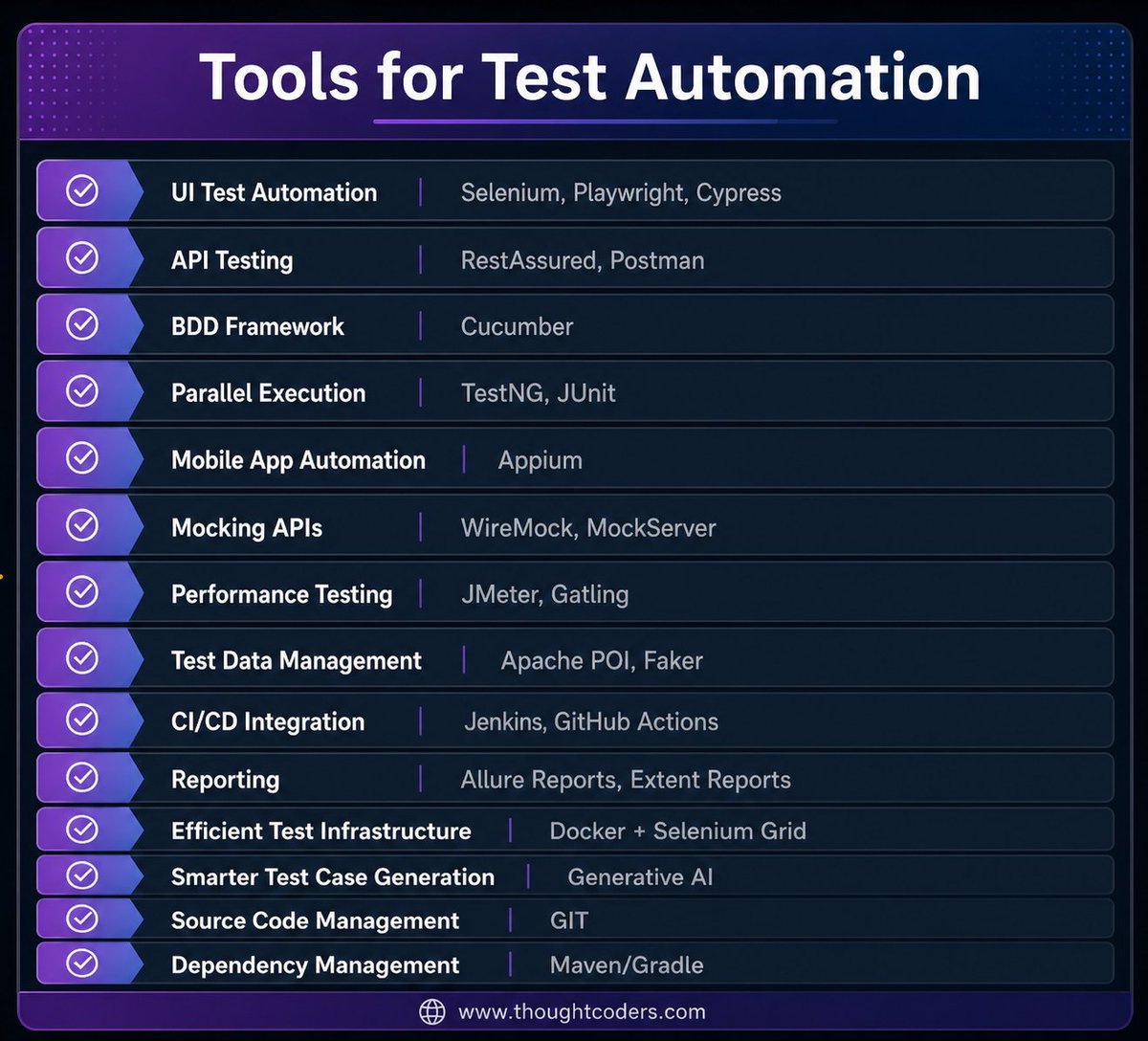The width and height of the screenshot is (1148, 1041).
Task: Select the 'Efficient Test Infrastructure' label
Action: 320,831
